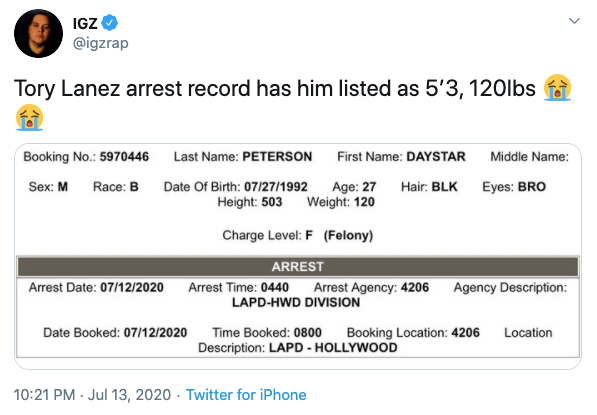Click the Last Name PETERSON field

pos(243,156)
